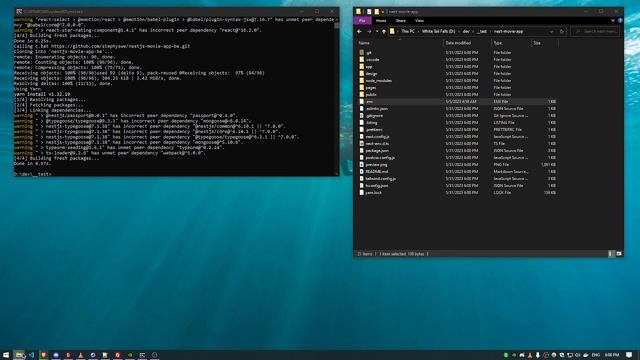Image resolution: width=640 pixels, height=360 pixels.
Task: Click the Properties quick access toolbar icon
Action: point(369,11)
